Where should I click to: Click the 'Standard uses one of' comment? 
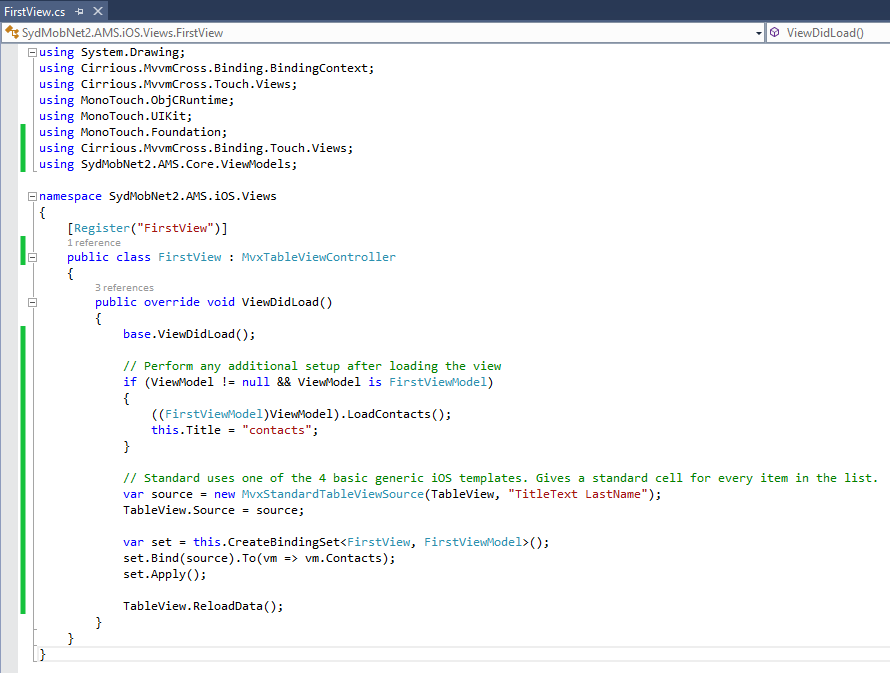pos(501,478)
